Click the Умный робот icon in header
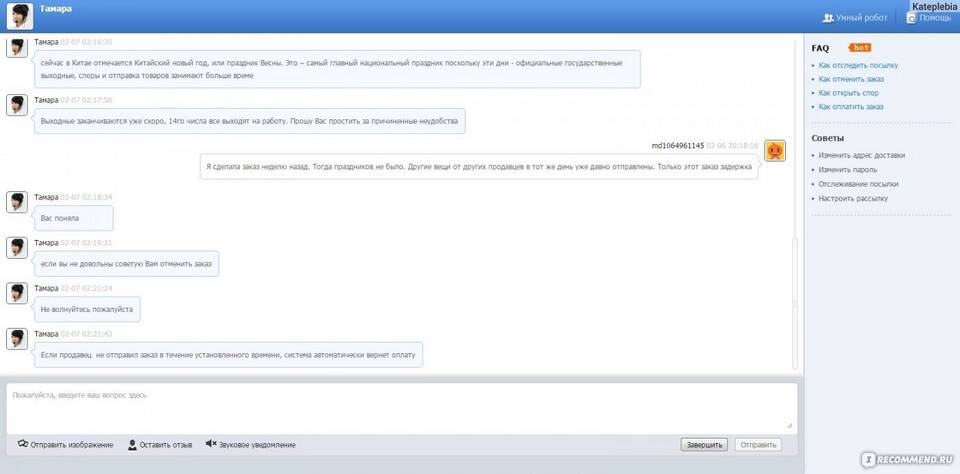The height and width of the screenshot is (474, 960). click(x=828, y=18)
